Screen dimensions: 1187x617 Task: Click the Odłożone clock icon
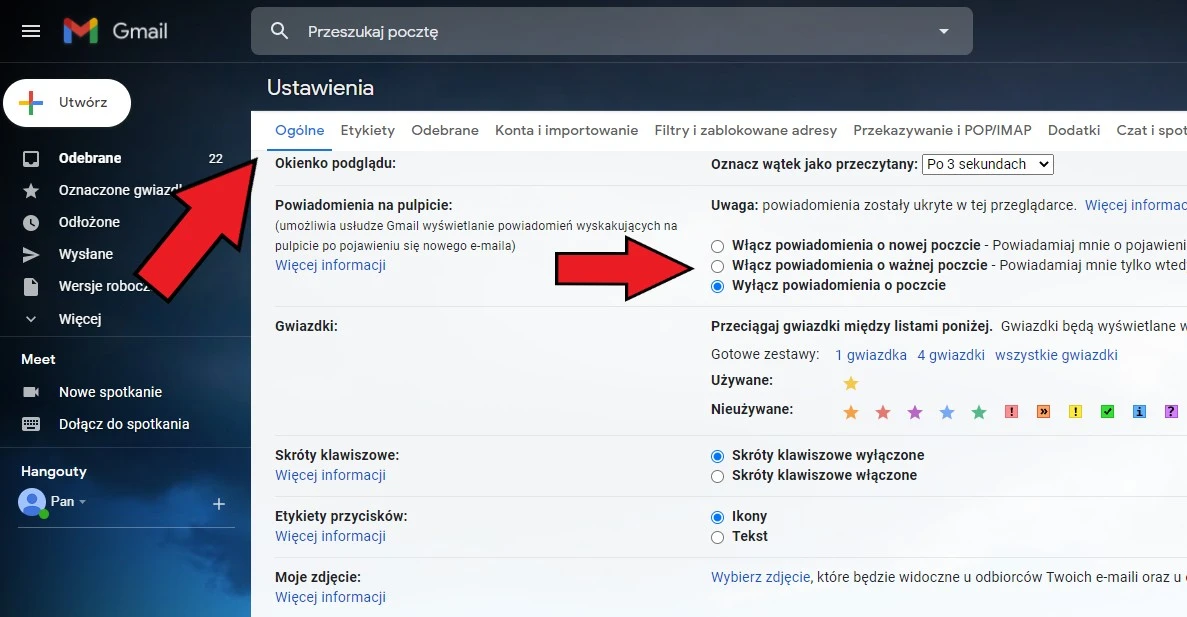click(31, 222)
